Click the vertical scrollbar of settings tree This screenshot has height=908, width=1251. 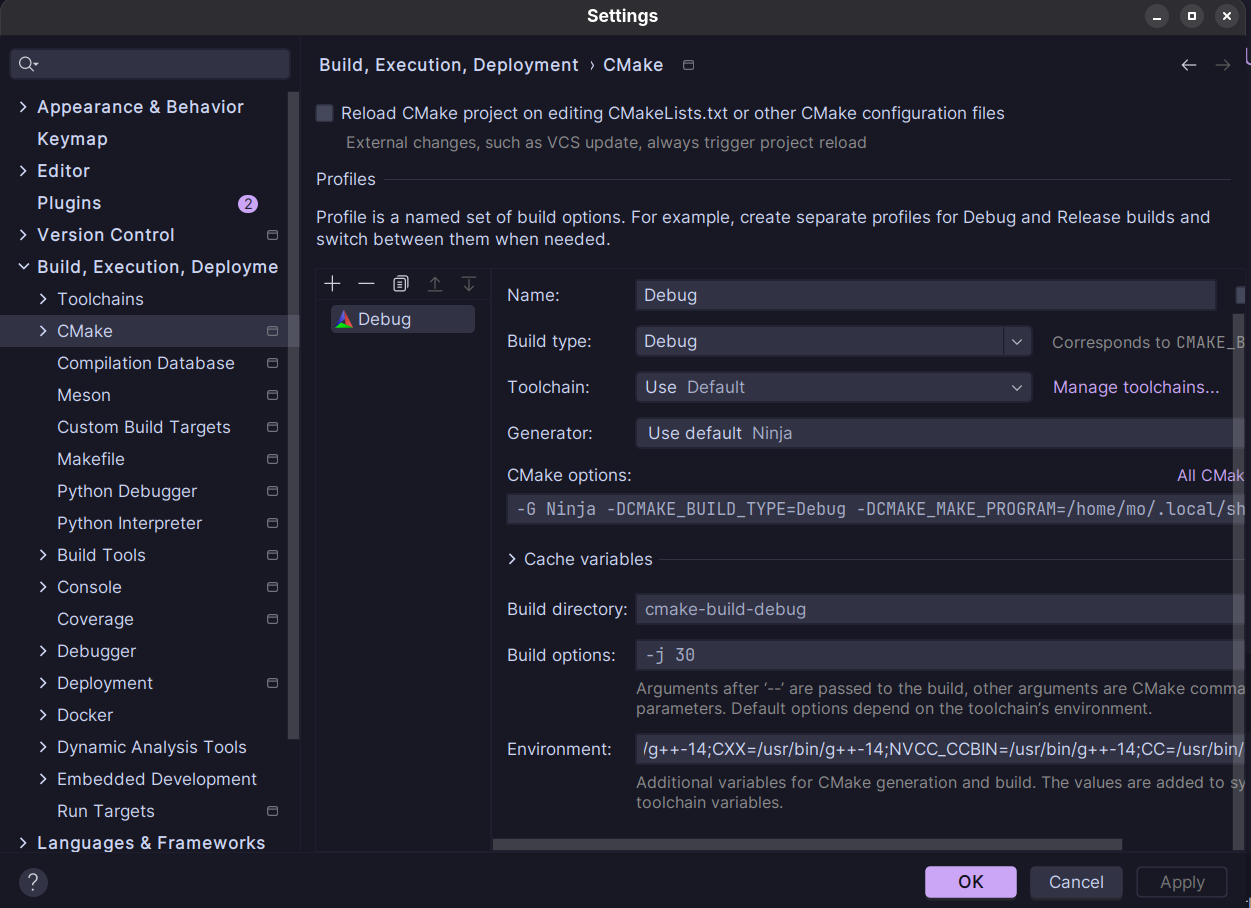(293, 415)
